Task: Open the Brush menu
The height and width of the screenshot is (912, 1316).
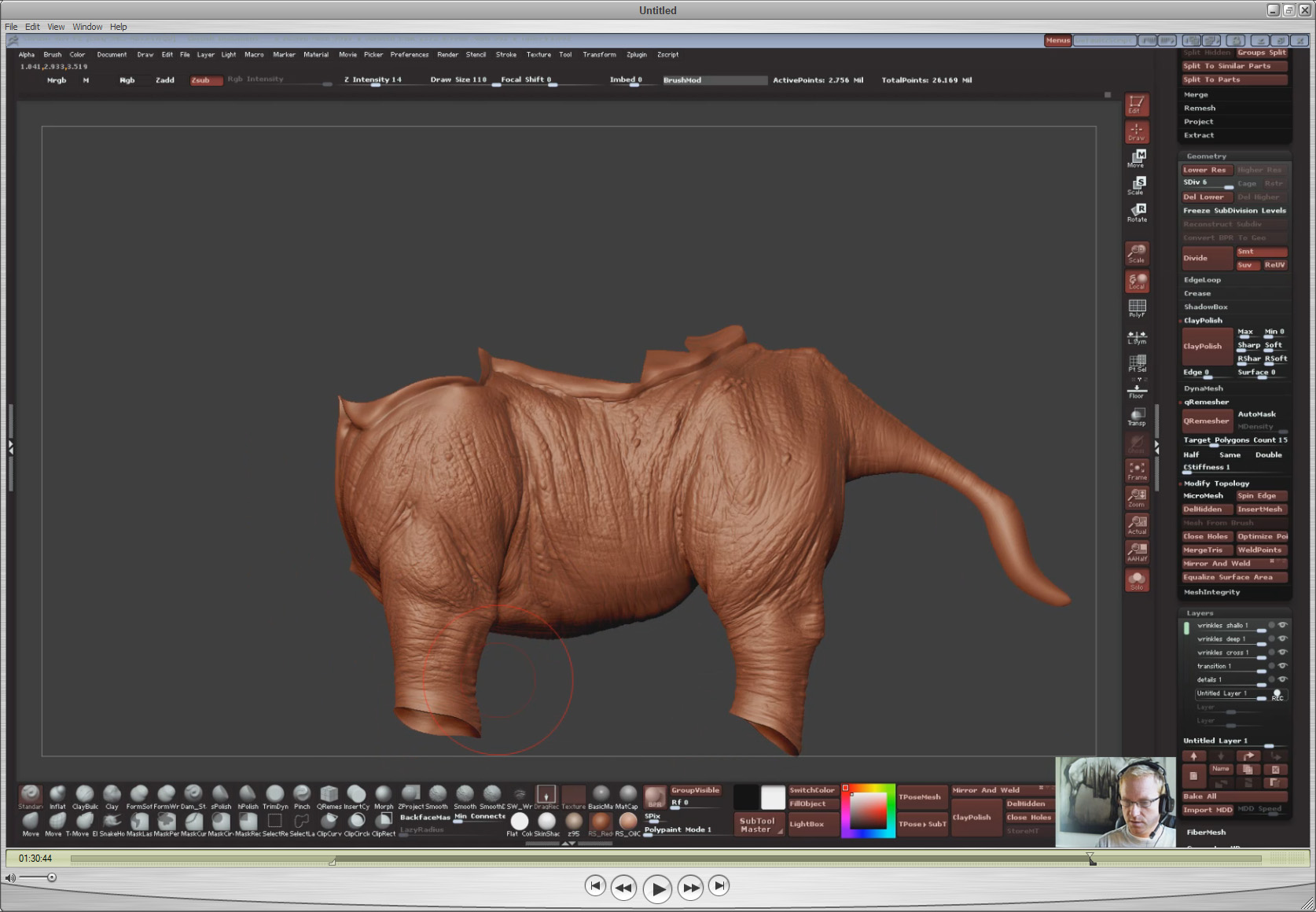Action: [x=53, y=54]
